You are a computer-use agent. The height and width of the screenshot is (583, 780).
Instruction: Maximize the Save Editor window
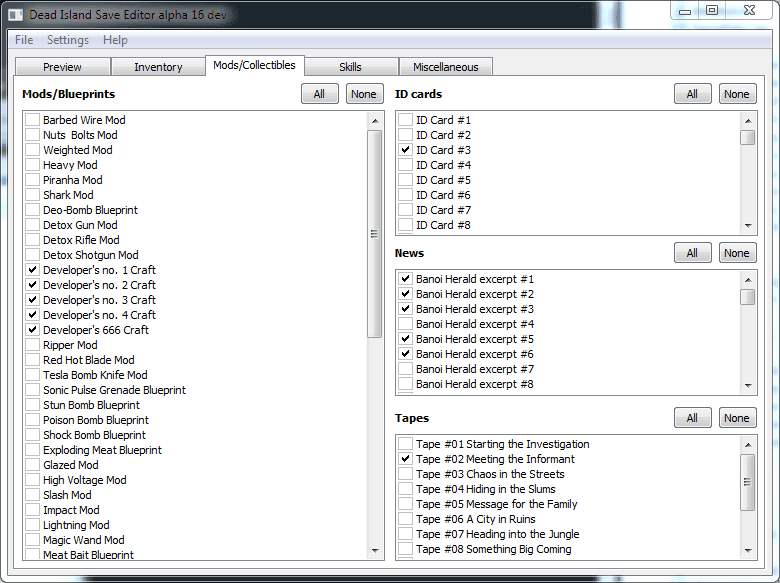click(712, 10)
